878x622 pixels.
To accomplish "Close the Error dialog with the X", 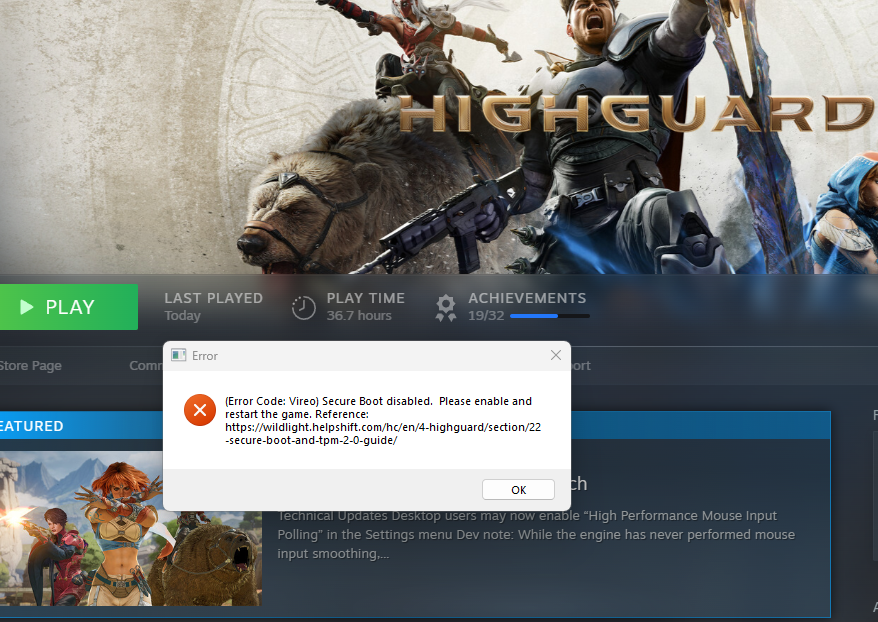I will point(555,356).
